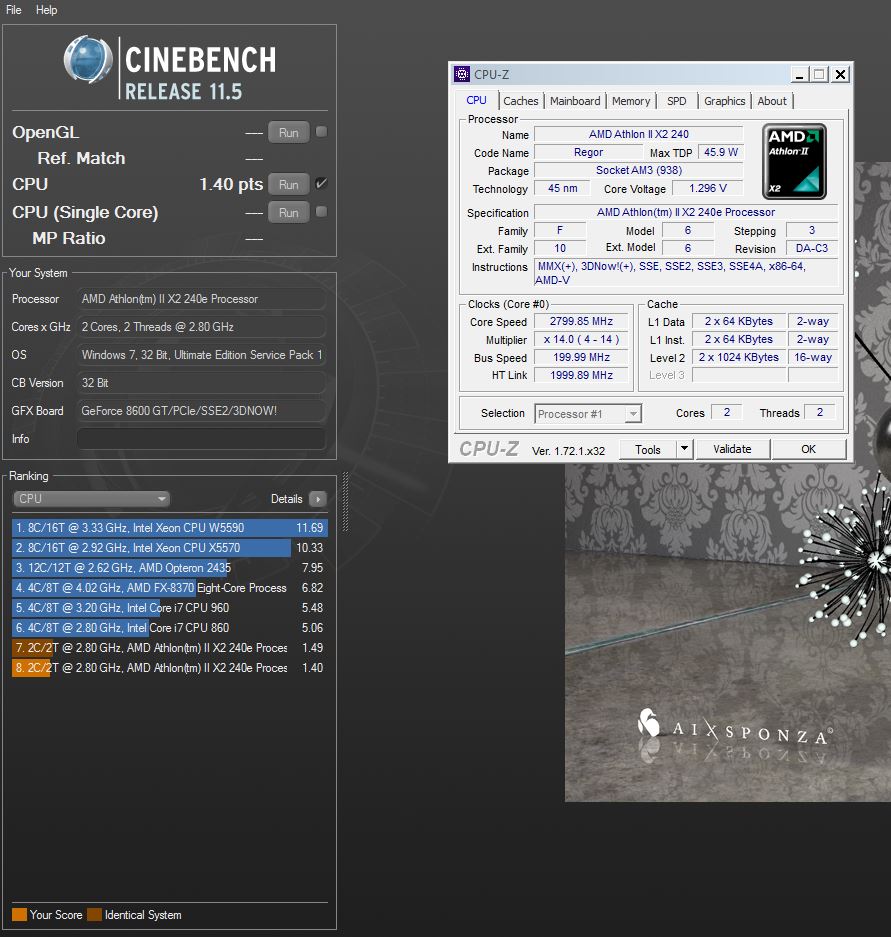Toggle the OpenGL test checkbox
The height and width of the screenshot is (937, 891).
321,131
